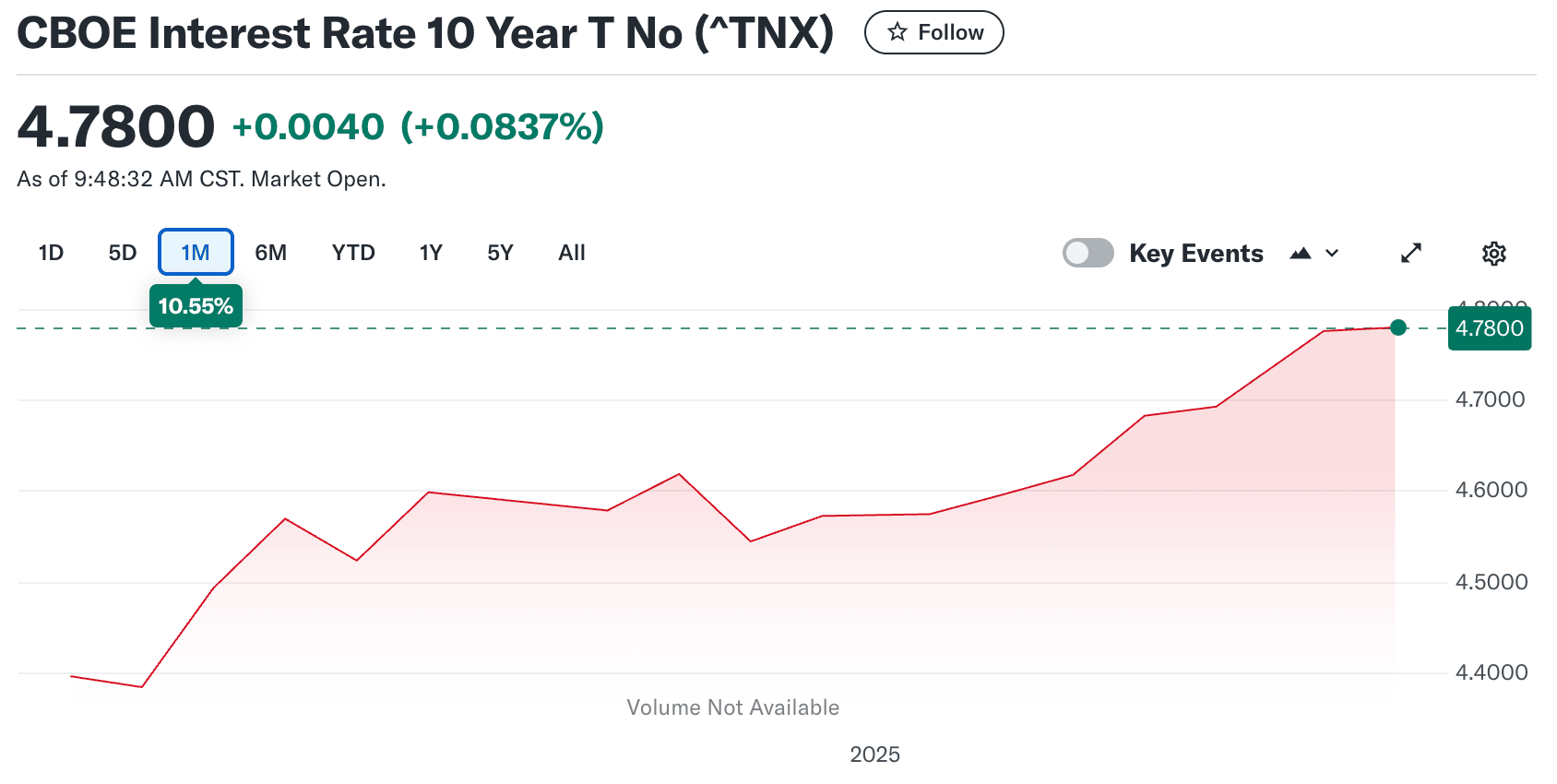Select the 5D time range
The image size is (1557, 784).
pos(122,253)
